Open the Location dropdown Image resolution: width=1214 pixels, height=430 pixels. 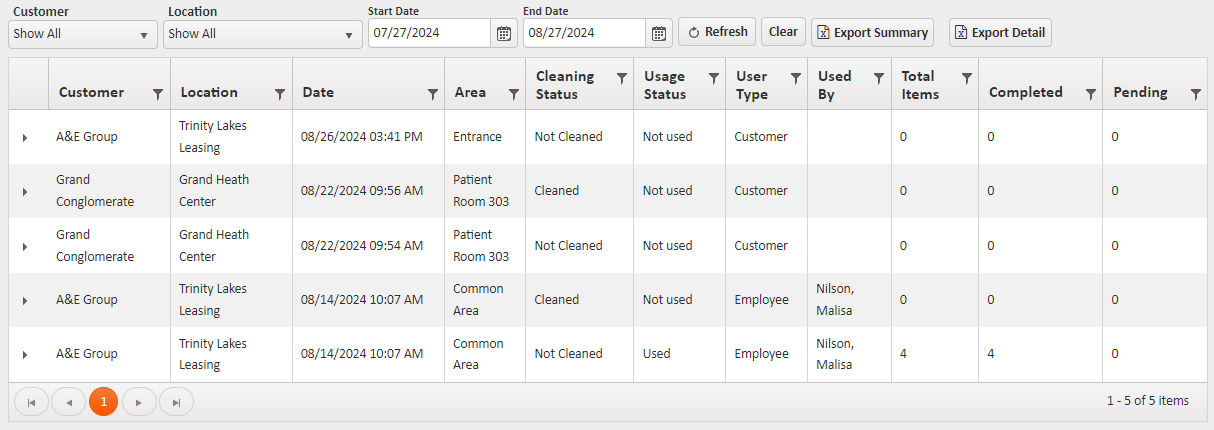tap(263, 34)
